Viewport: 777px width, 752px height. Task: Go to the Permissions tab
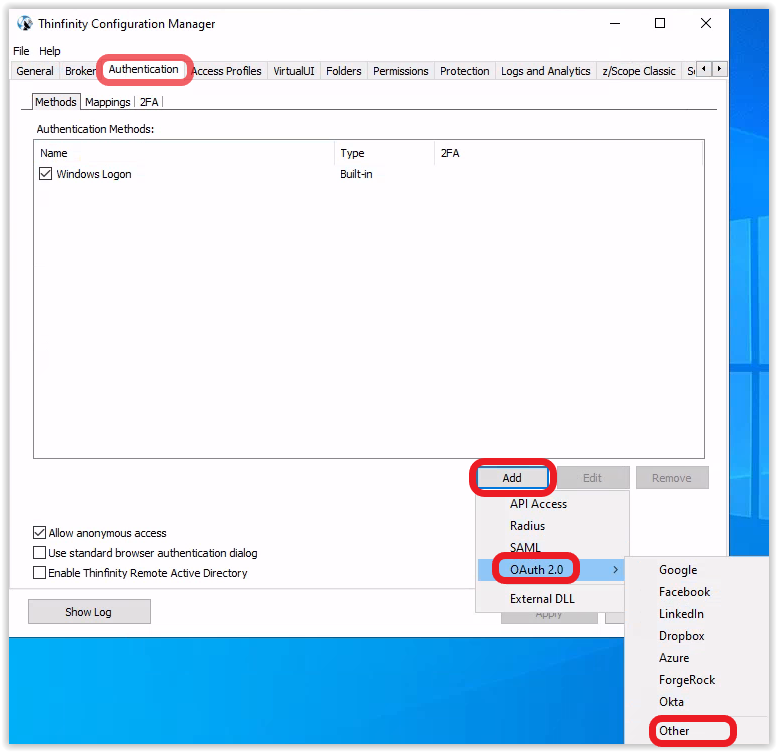click(400, 71)
